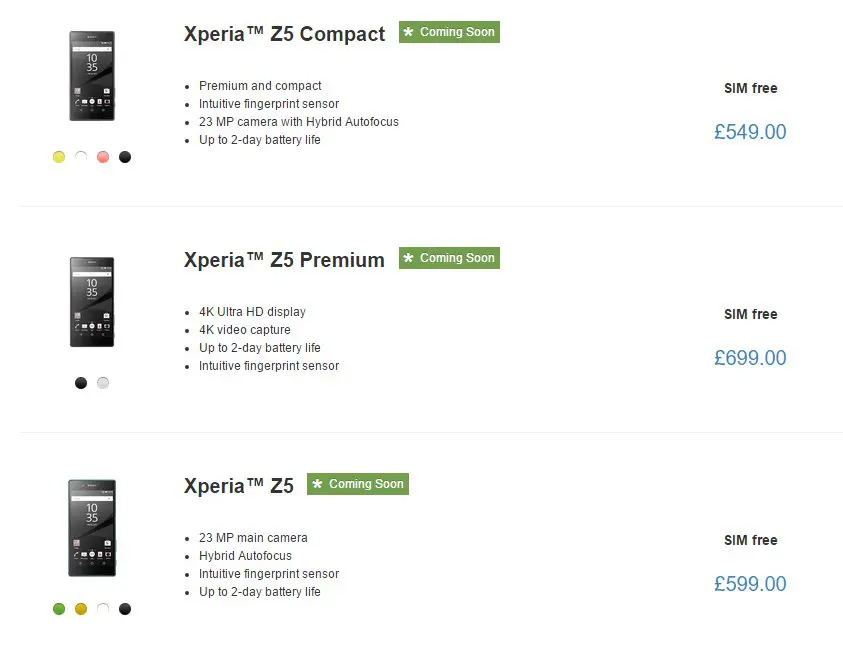Select black color for Xperia Z5 Premium
843x655 pixels.
[81, 383]
